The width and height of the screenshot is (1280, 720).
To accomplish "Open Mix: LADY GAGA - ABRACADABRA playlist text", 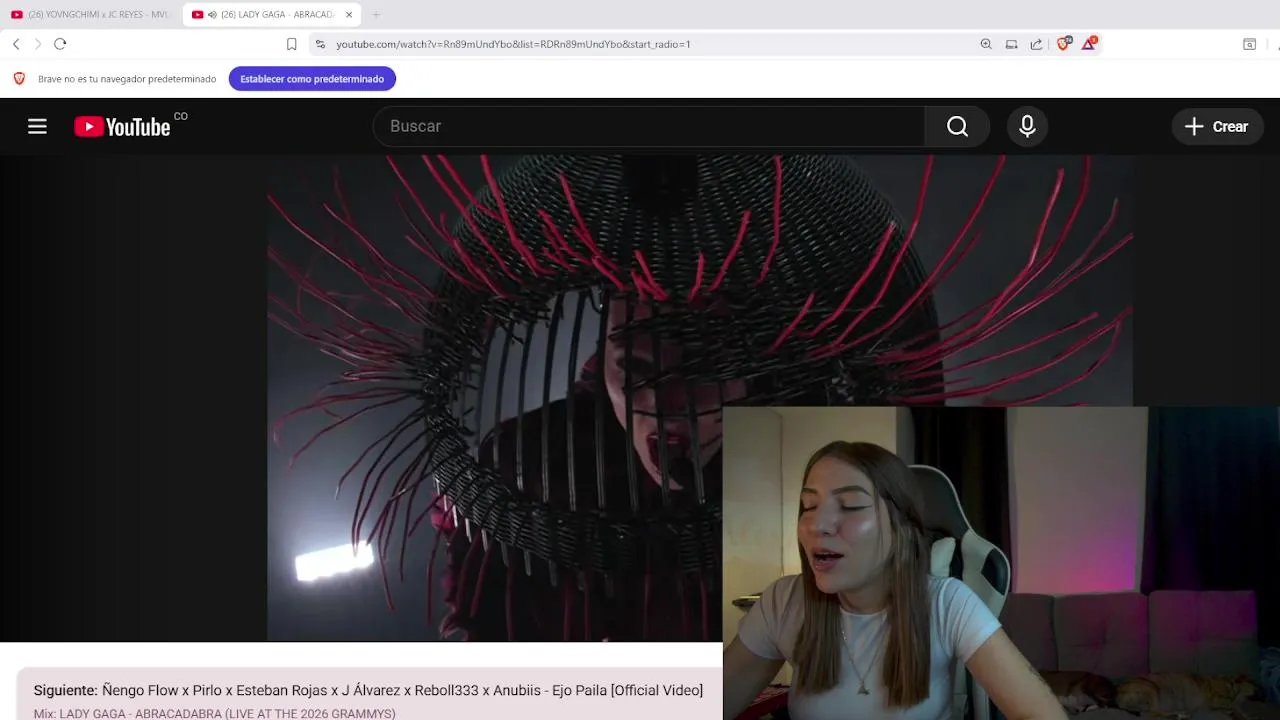I will pyautogui.click(x=214, y=714).
